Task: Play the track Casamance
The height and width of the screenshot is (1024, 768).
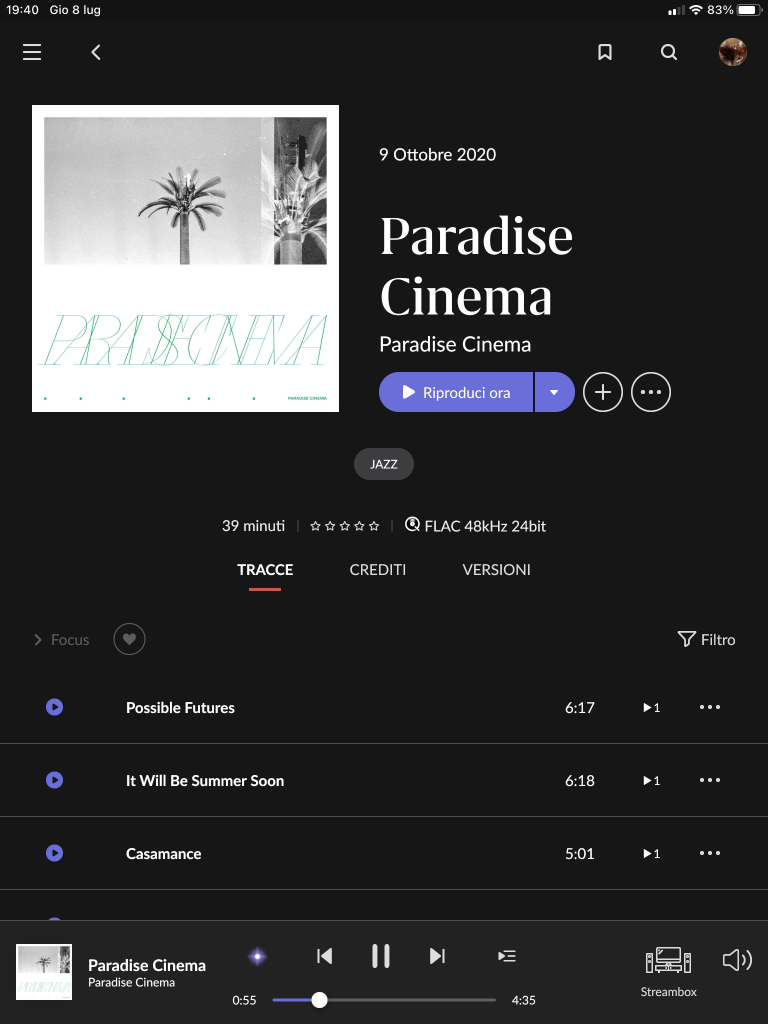Action: coord(55,854)
